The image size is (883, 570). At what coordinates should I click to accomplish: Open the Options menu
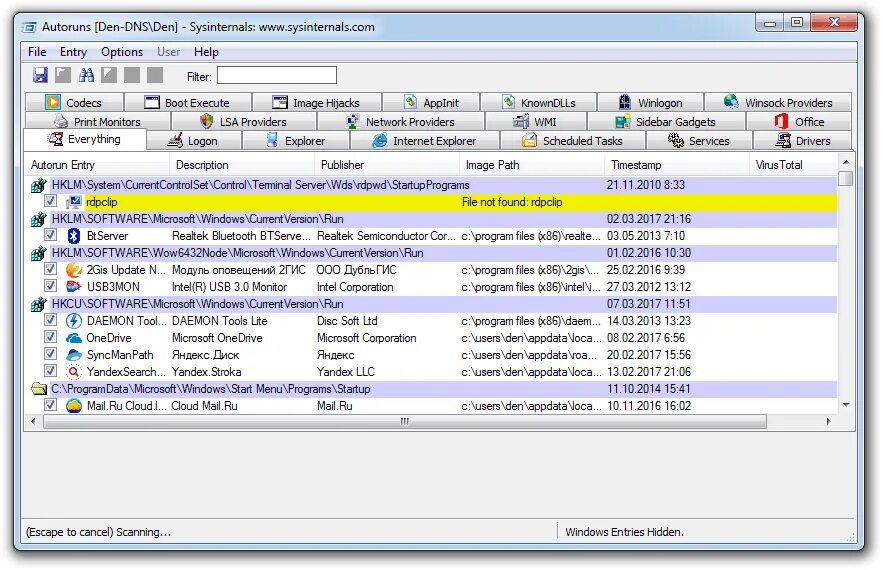tap(122, 52)
